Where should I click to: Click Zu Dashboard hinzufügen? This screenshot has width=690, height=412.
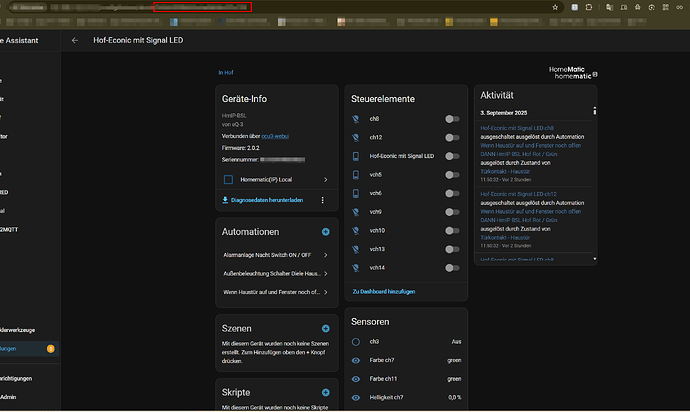tap(384, 292)
